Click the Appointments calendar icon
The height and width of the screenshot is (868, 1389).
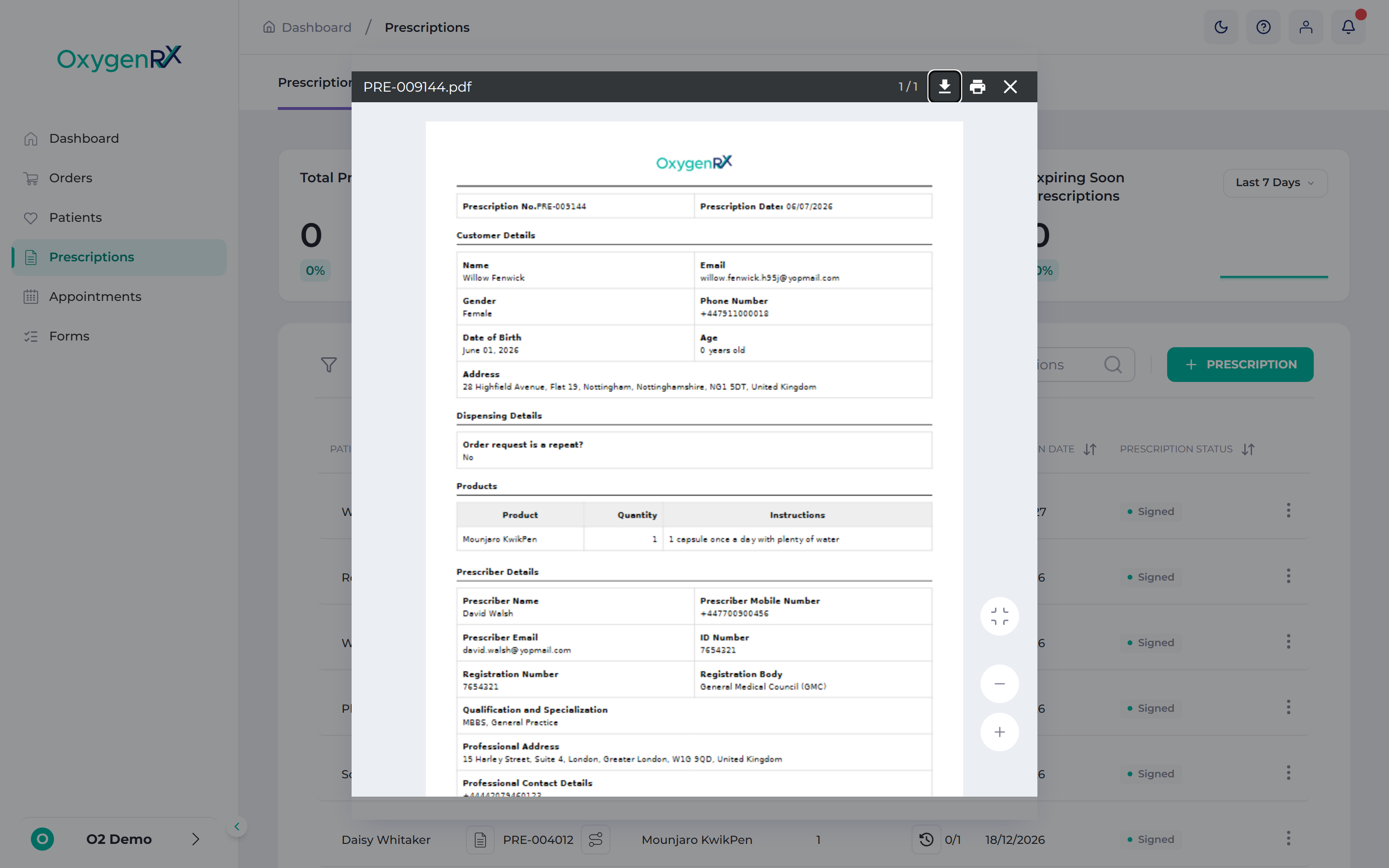coord(31,297)
